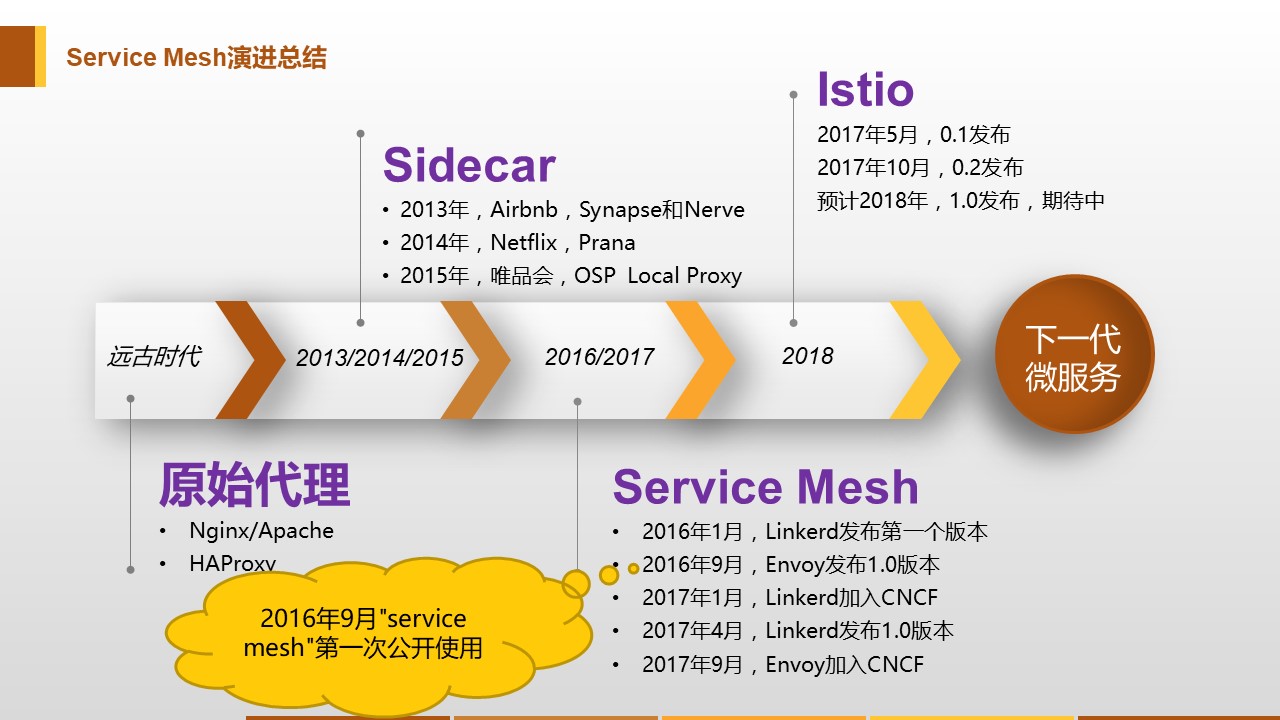This screenshot has height=720, width=1280.
Task: Click the purple "Service Mesh" heading
Action: click(765, 487)
